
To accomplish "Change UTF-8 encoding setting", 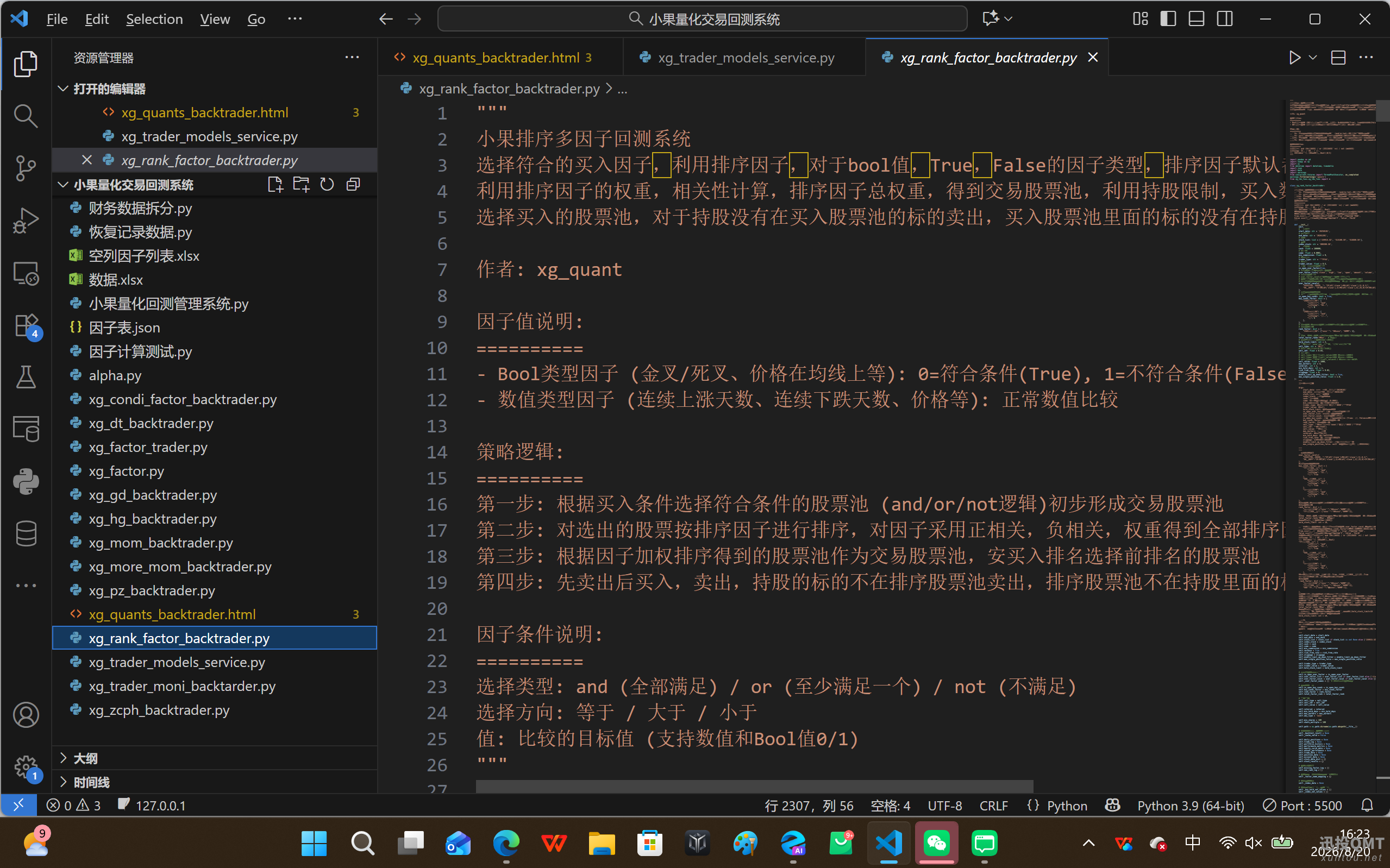I will pyautogui.click(x=944, y=805).
